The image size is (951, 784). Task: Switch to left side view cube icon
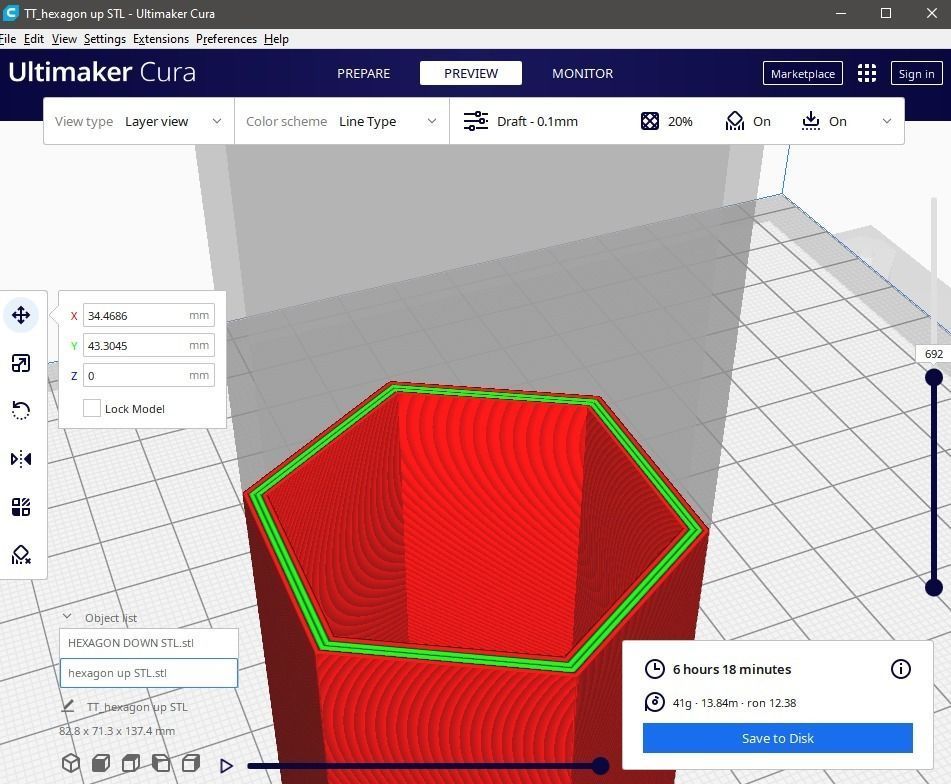point(161,763)
